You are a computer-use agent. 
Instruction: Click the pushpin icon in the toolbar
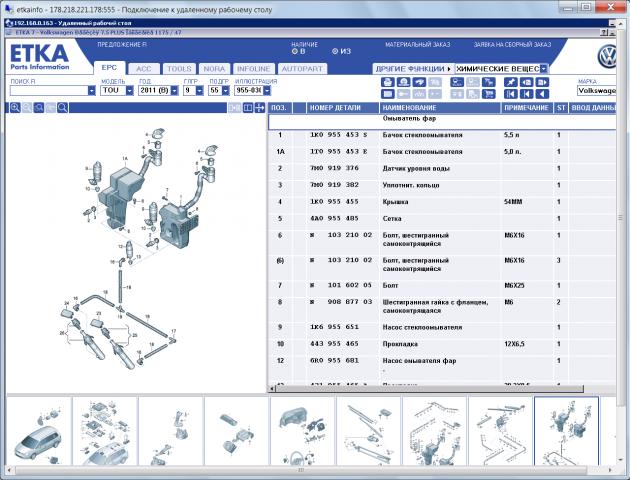(x=511, y=82)
